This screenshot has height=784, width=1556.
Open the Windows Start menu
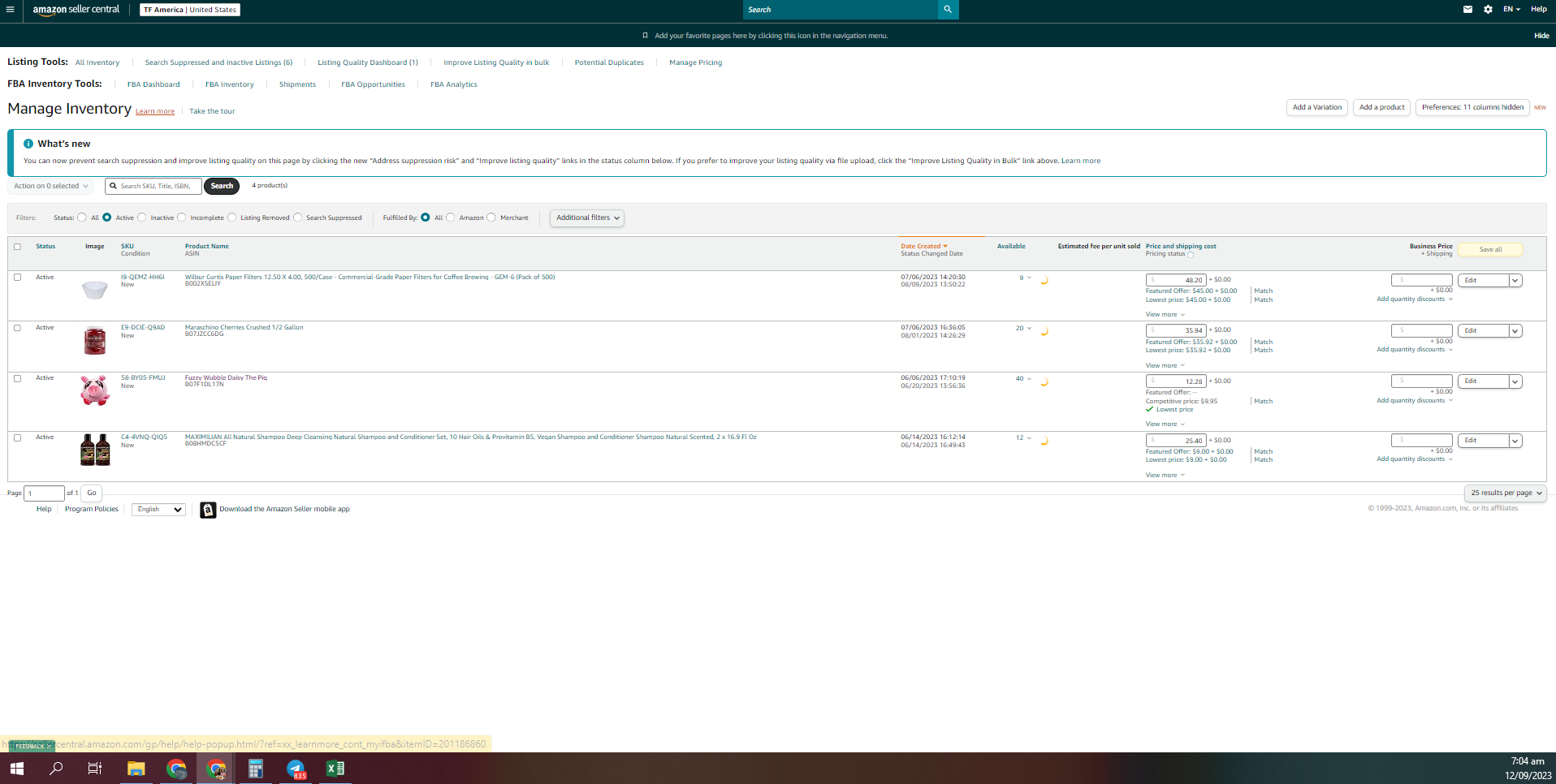(x=17, y=769)
